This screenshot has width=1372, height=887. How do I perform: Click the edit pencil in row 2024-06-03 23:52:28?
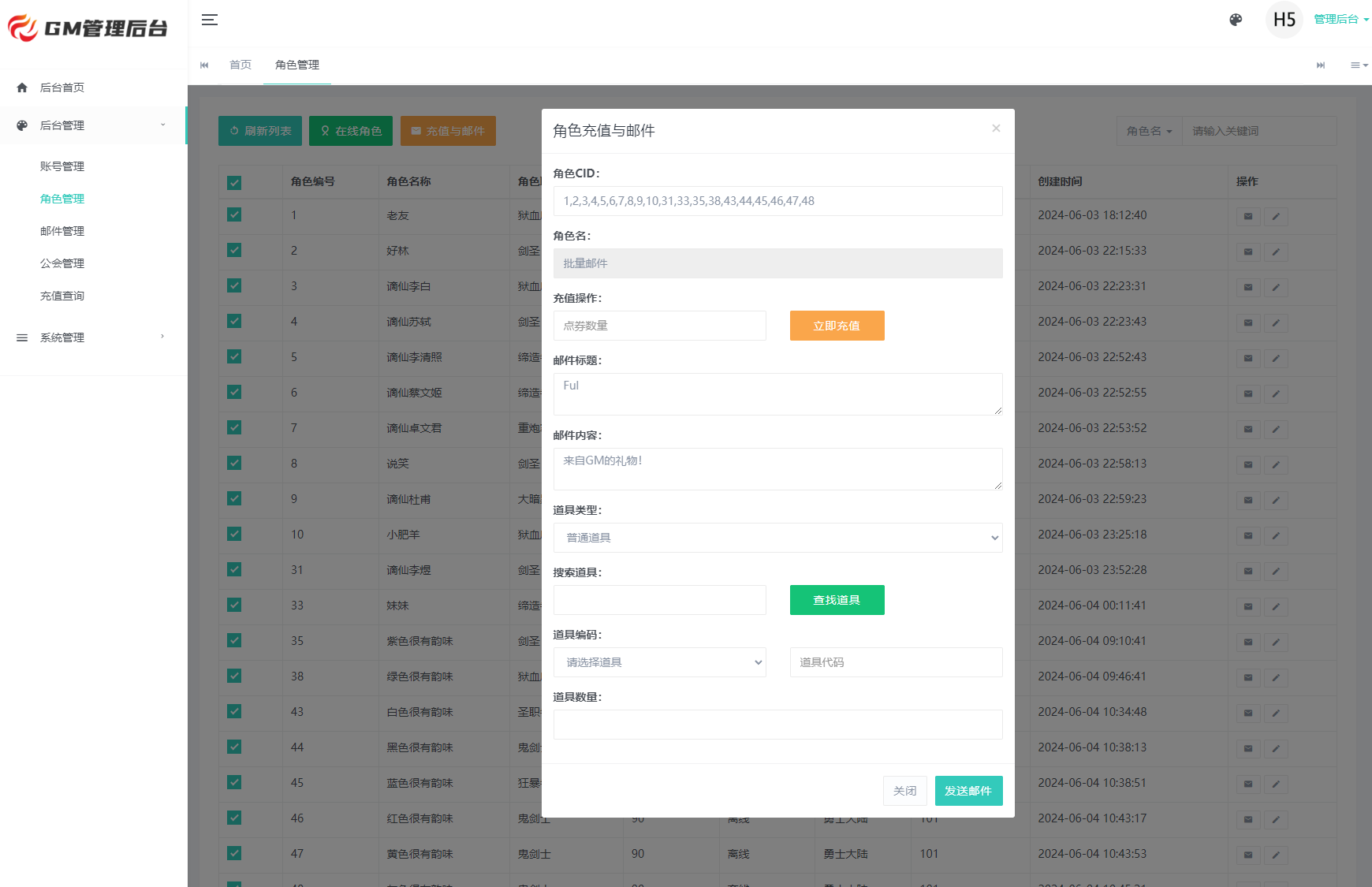coord(1276,571)
